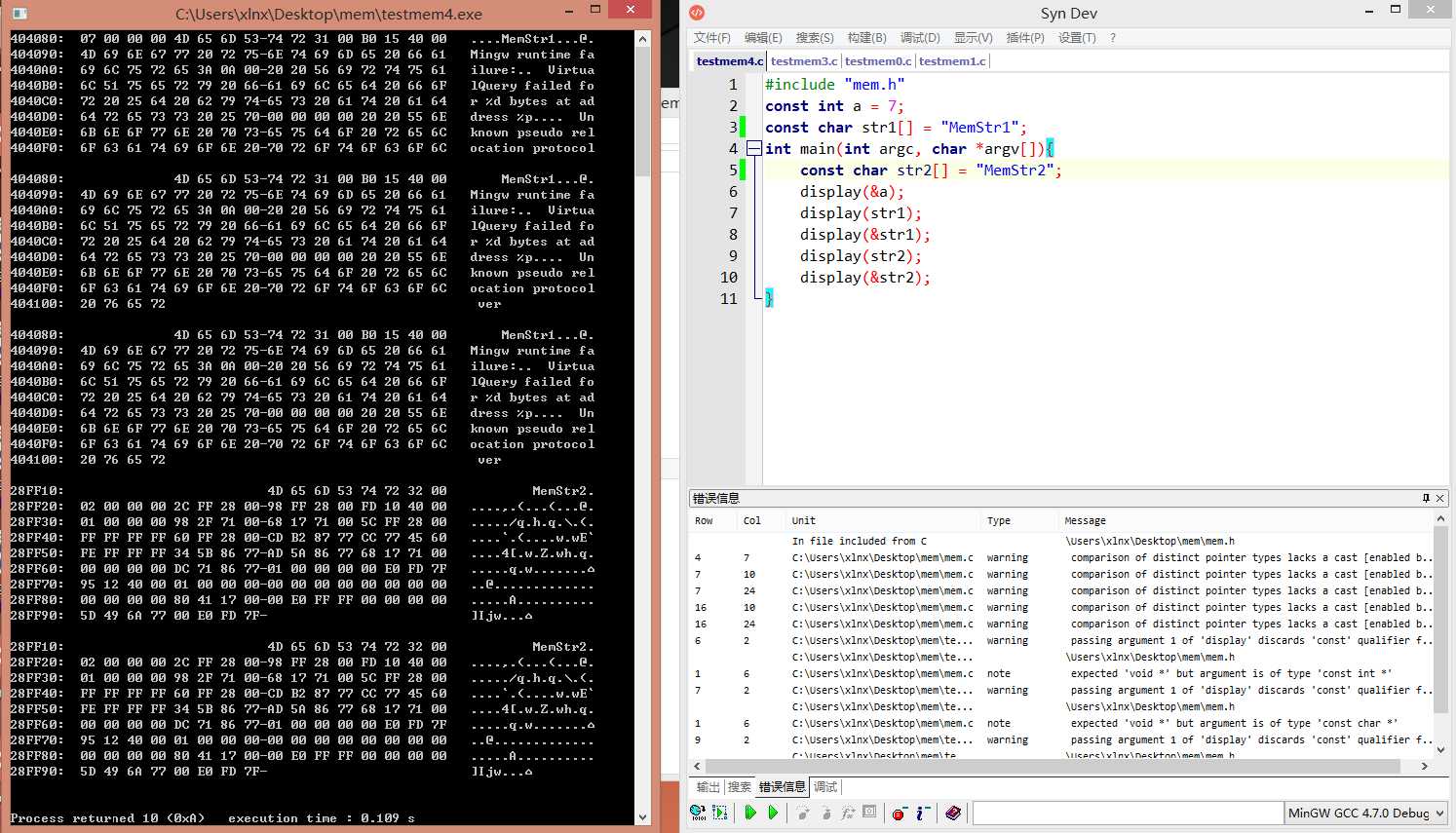Close the error information panel
1456x833 pixels.
tap(1439, 498)
